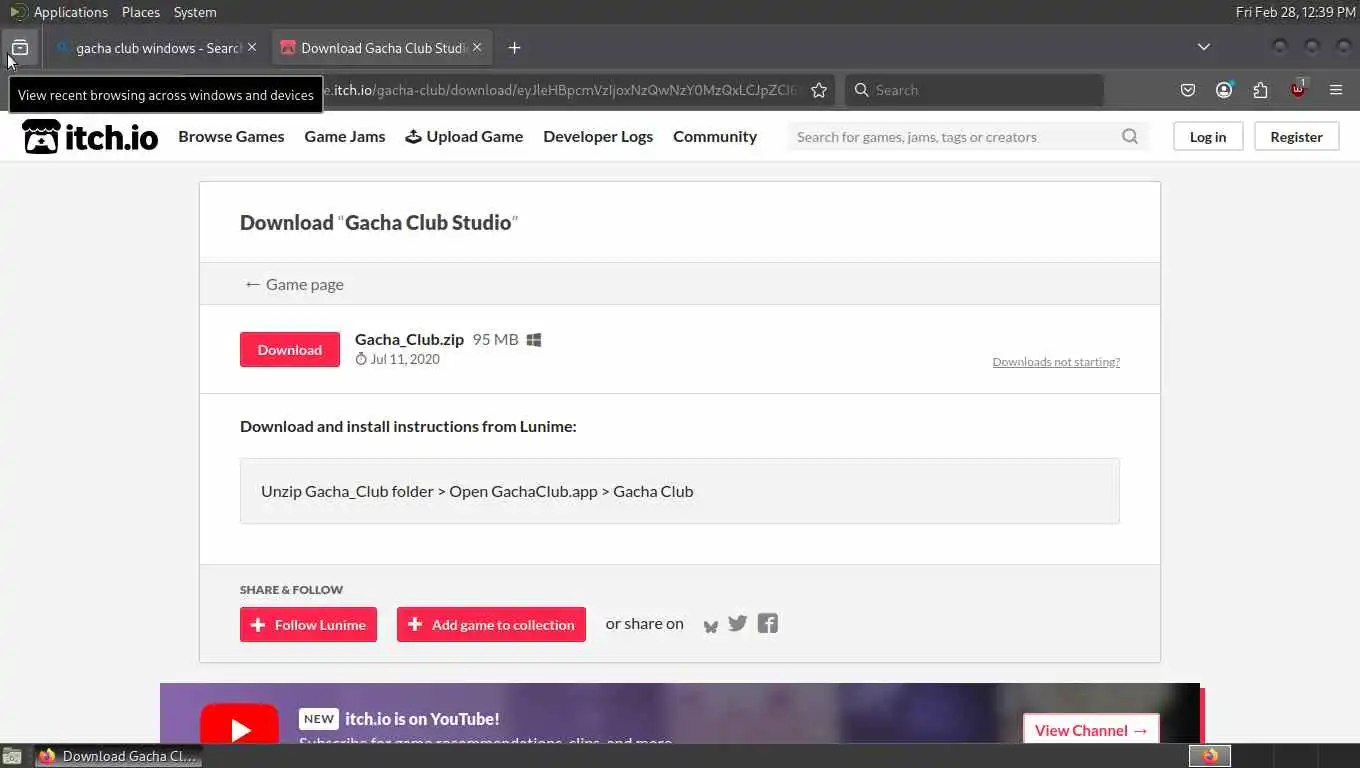Screen dimensions: 1360x768
Task: Click the Windows platform icon
Action: pos(534,340)
